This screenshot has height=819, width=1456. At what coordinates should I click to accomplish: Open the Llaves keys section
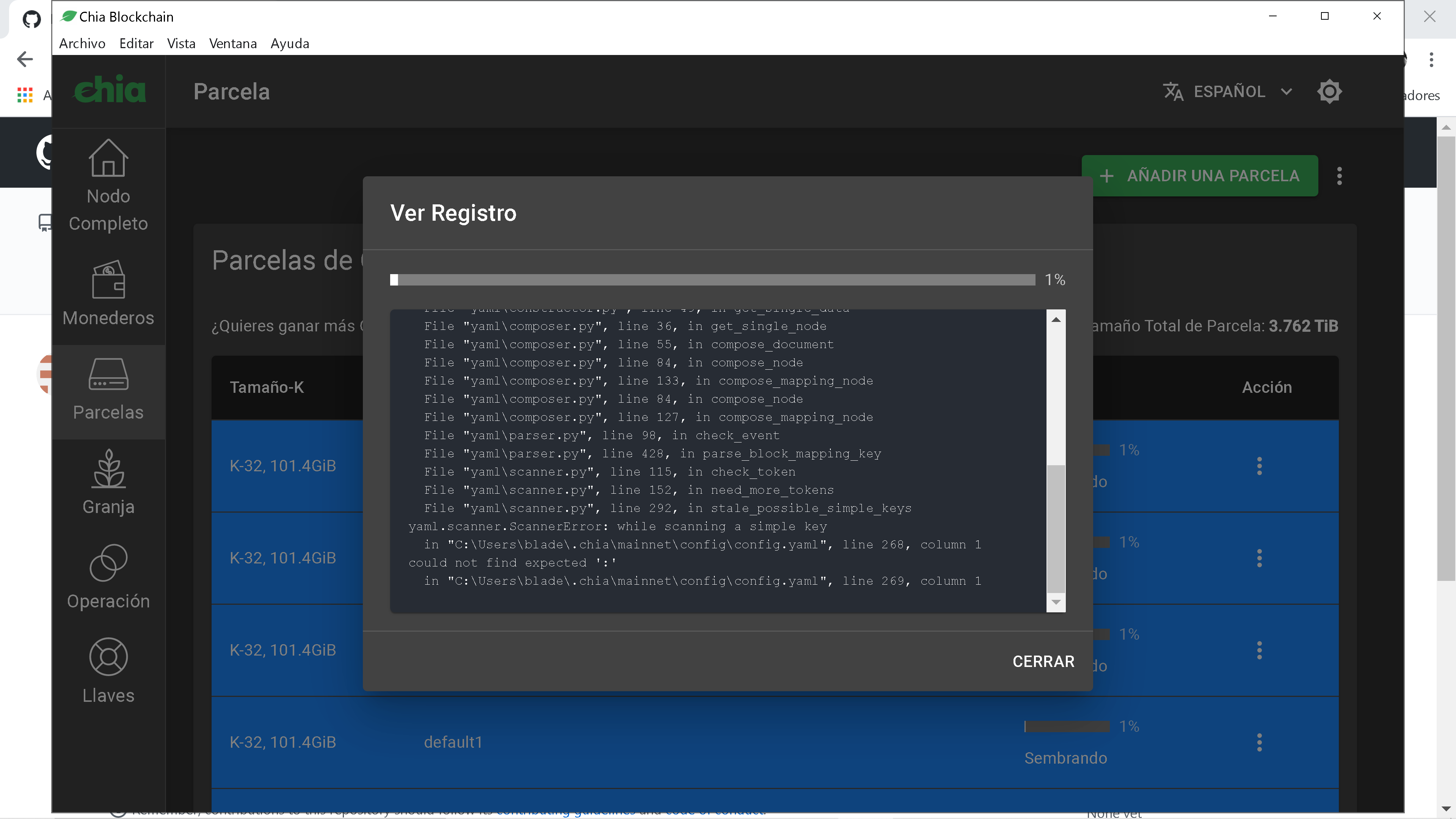coord(108,671)
